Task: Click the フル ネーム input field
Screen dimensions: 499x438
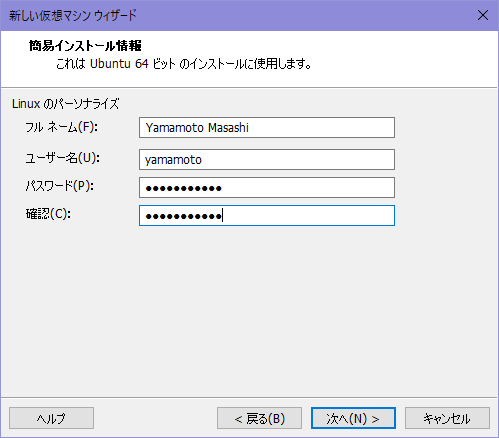Action: tap(267, 127)
